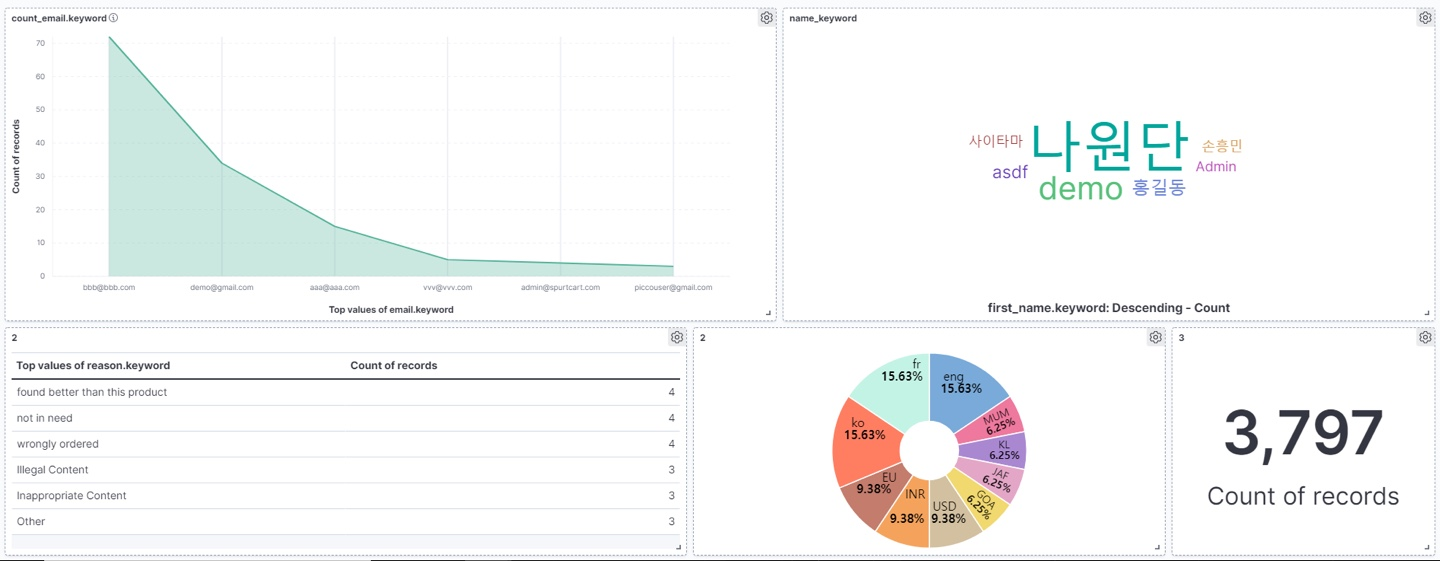
Task: Click the bbb@bbb.com axis label
Action: coord(109,287)
